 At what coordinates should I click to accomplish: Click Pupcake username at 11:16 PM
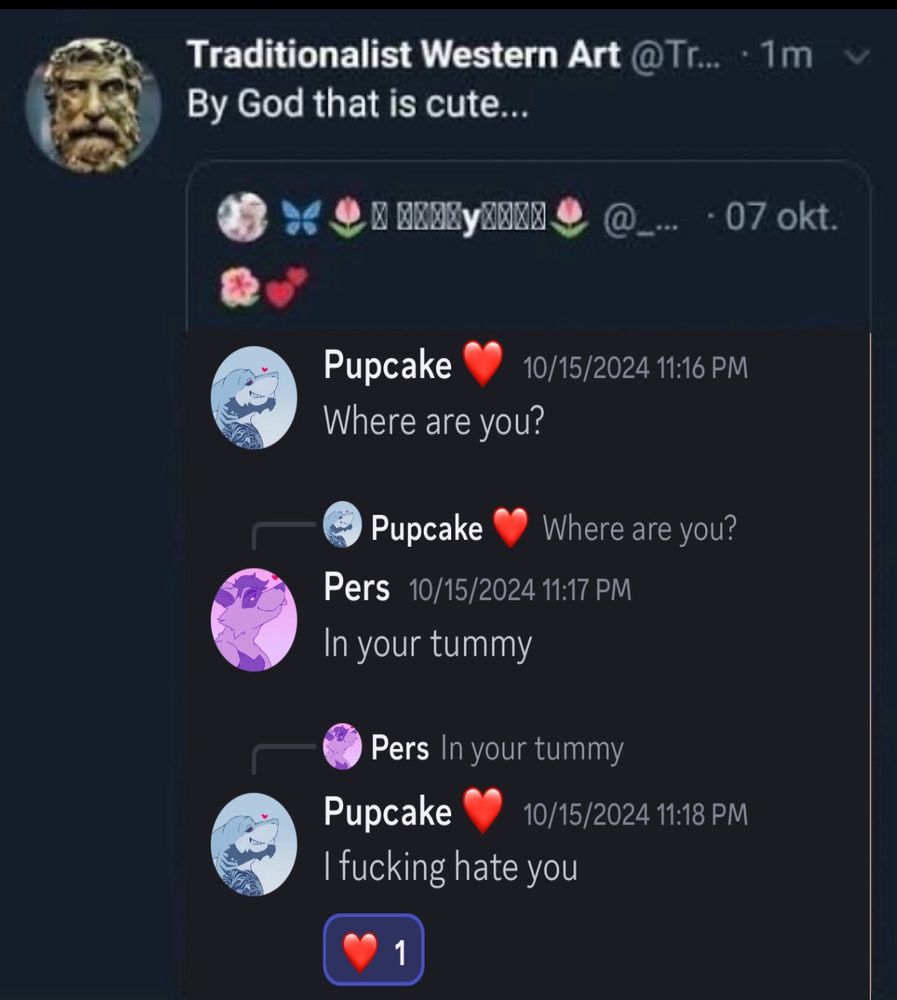387,365
